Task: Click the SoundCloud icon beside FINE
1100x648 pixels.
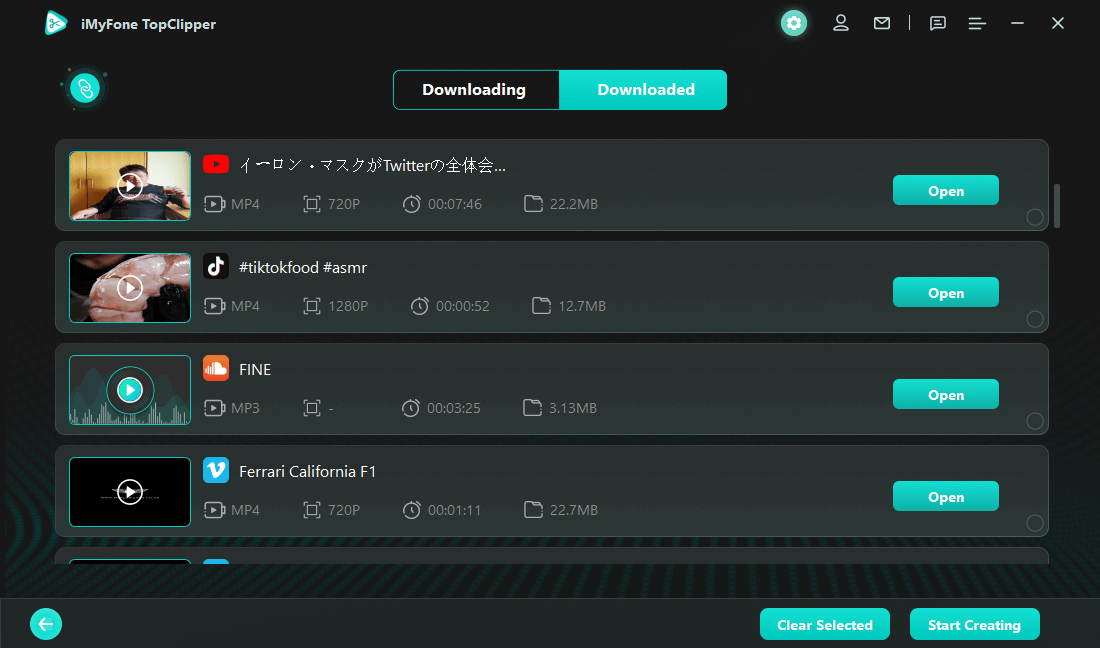Action: click(x=216, y=368)
